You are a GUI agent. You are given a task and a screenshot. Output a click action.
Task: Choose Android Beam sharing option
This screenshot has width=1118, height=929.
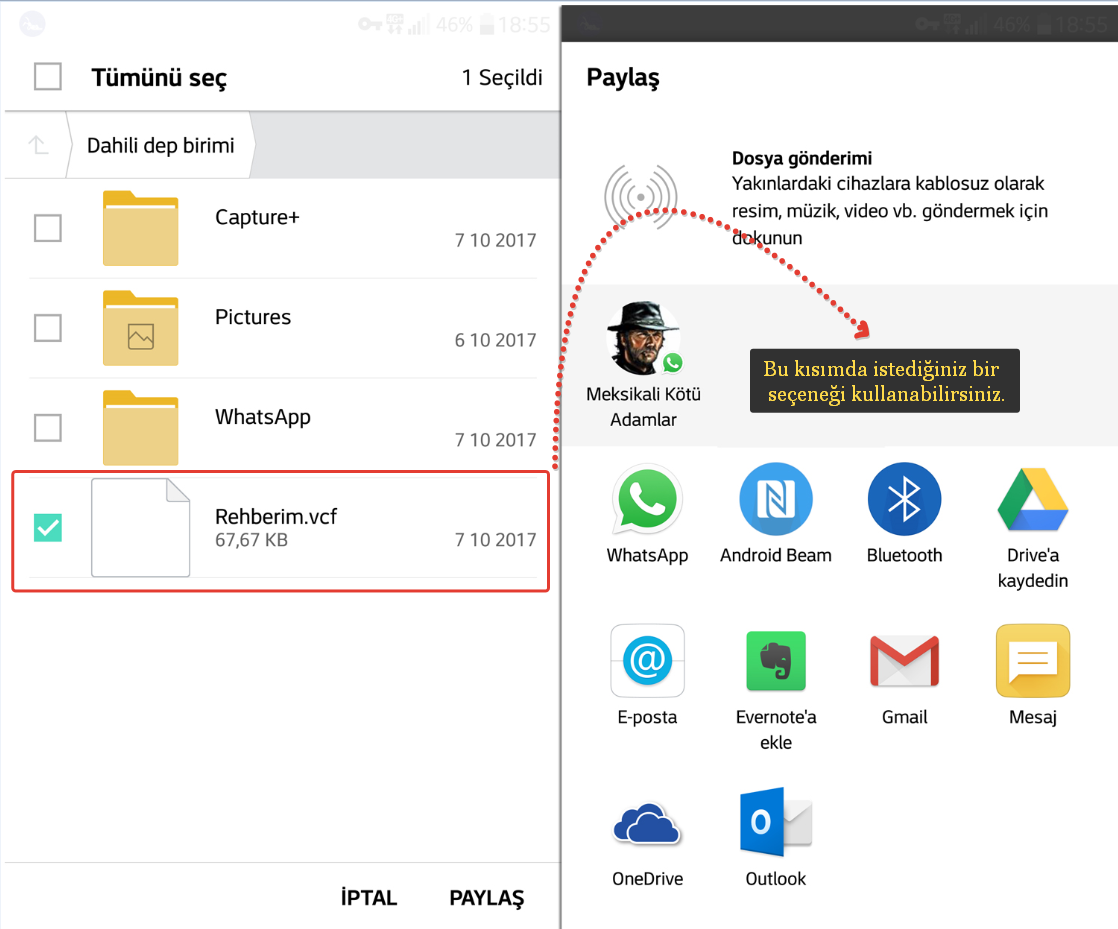point(775,500)
